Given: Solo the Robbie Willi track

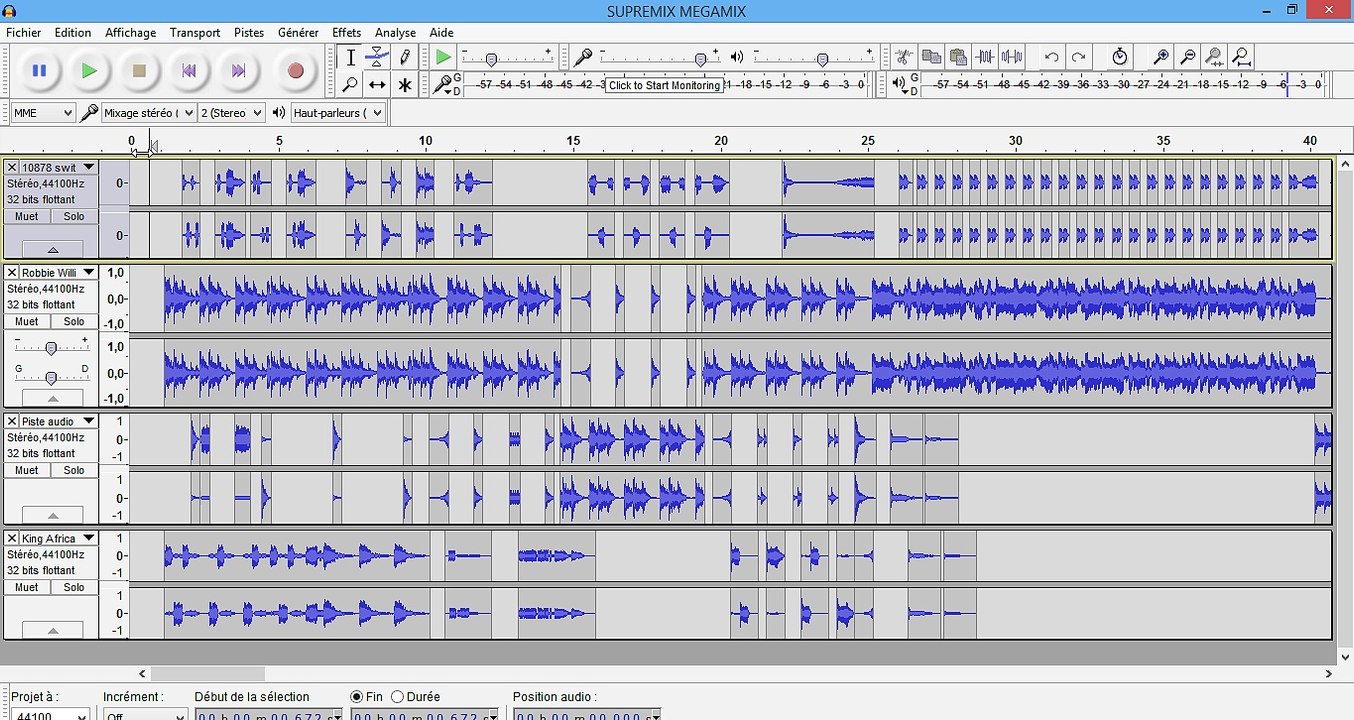Looking at the screenshot, I should (74, 322).
